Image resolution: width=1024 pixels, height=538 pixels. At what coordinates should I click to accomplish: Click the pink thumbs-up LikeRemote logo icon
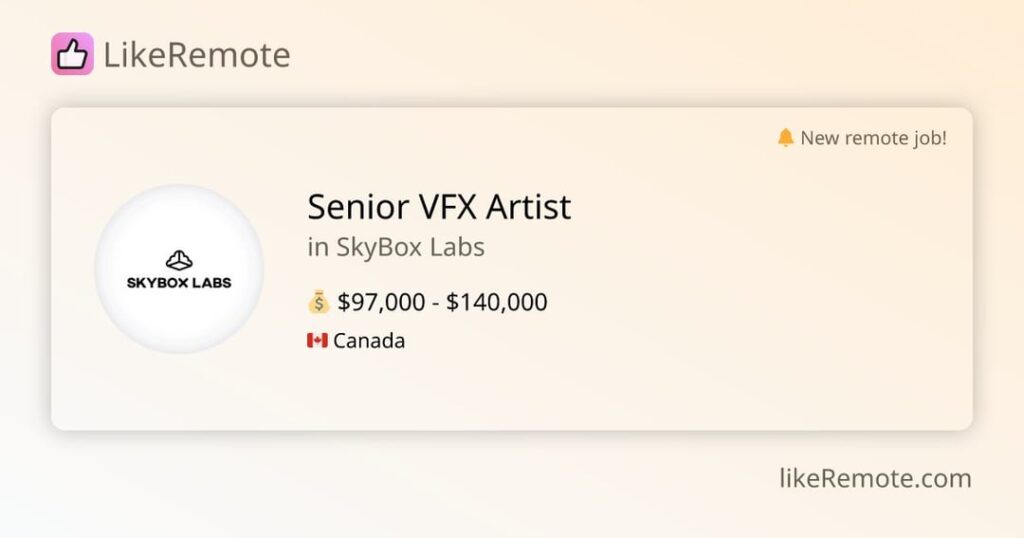(72, 54)
